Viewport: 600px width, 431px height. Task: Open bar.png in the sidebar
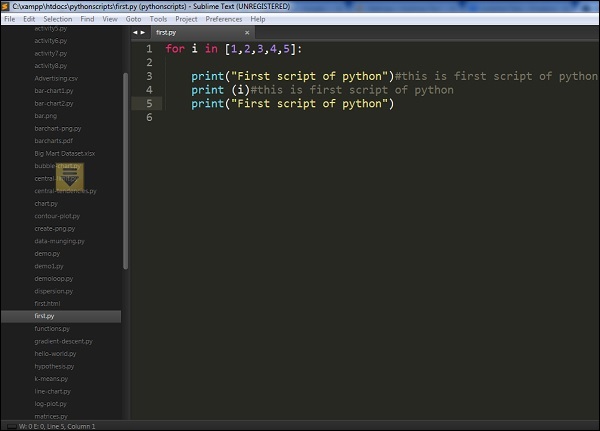pyautogui.click(x=46, y=116)
